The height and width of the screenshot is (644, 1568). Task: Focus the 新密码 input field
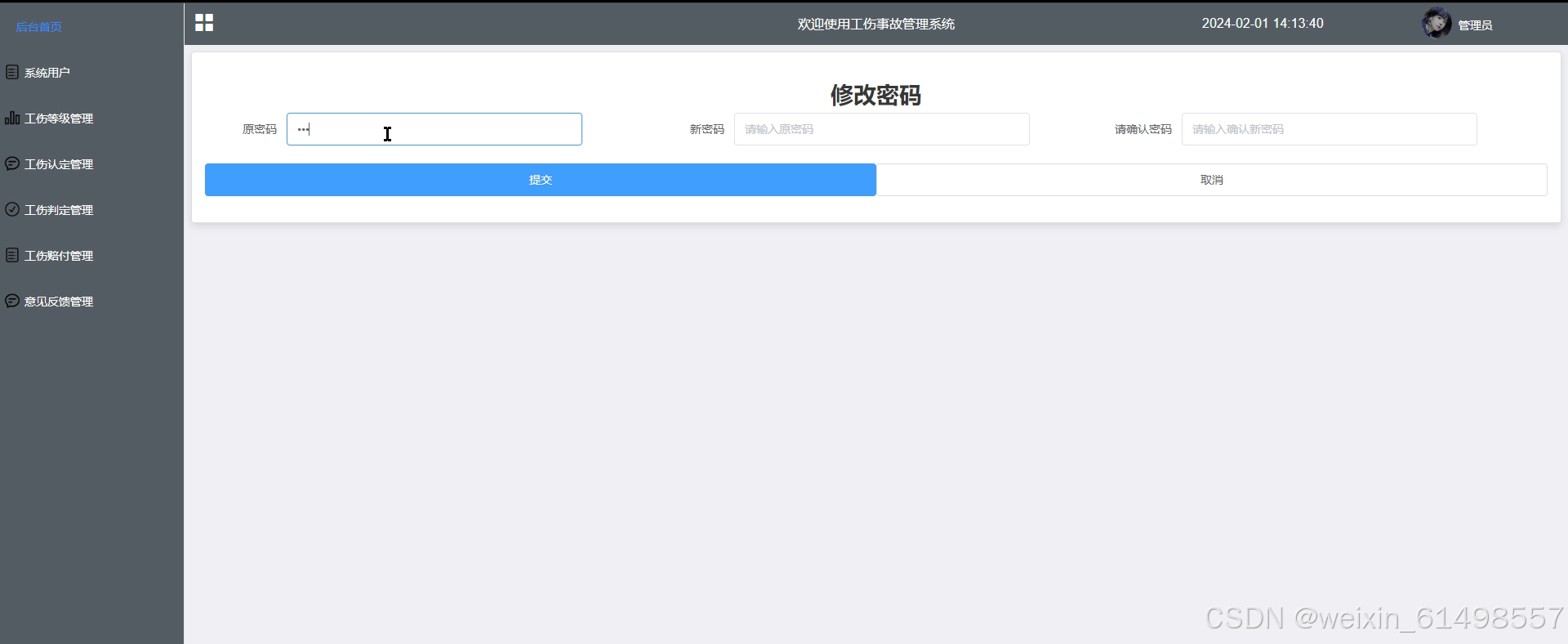tap(882, 129)
